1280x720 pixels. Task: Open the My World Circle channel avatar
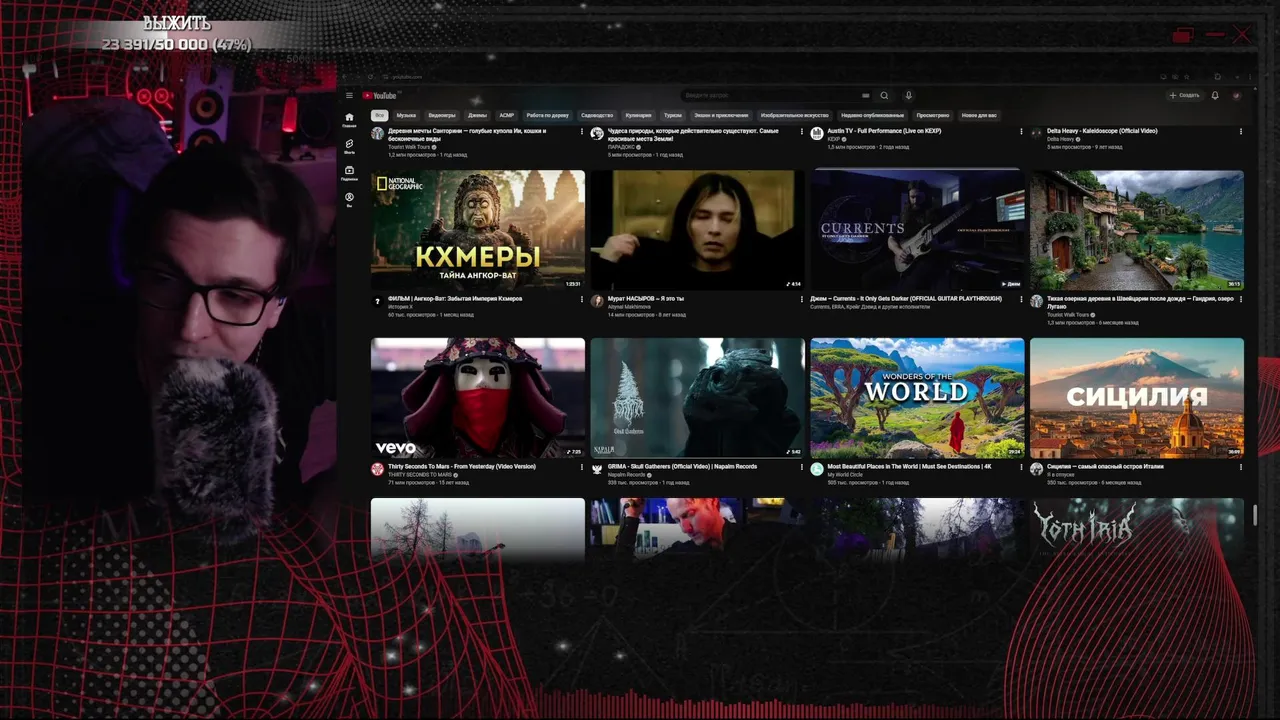[x=817, y=469]
